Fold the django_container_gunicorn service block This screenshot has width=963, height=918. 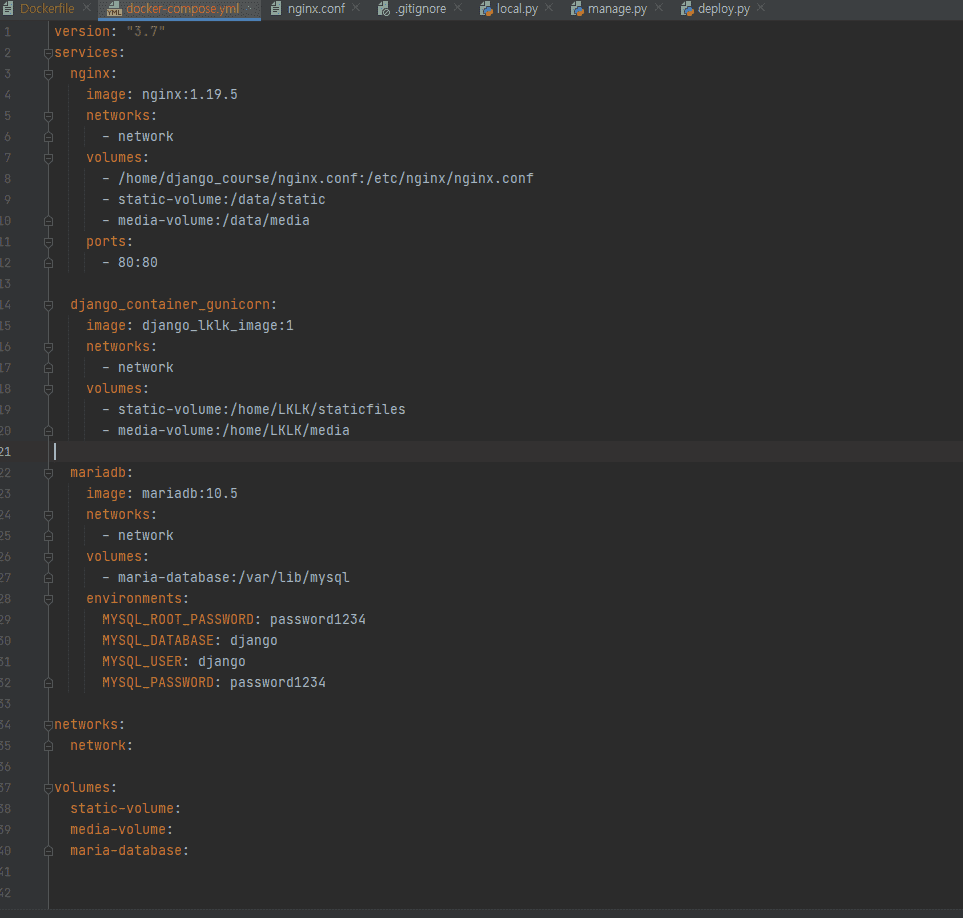[x=49, y=305]
